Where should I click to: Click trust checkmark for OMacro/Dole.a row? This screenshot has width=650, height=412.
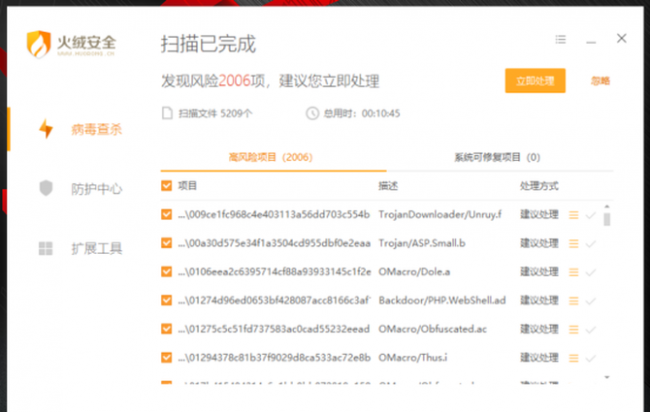coord(590,272)
